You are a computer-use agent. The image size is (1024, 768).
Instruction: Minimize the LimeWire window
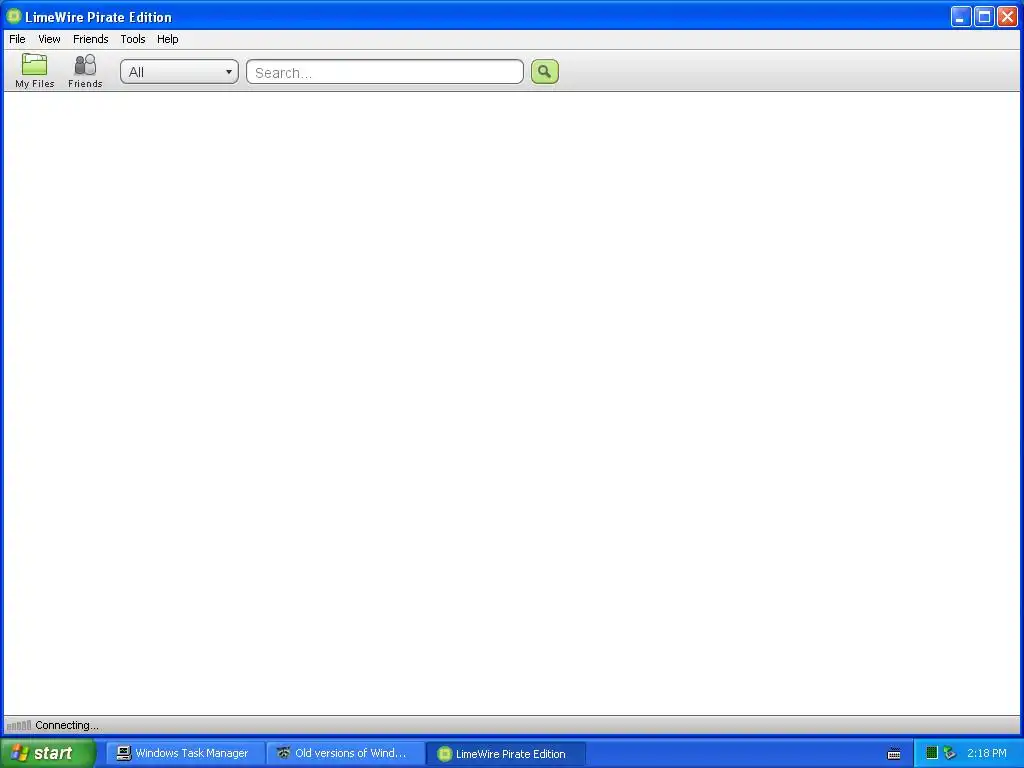[x=961, y=16]
